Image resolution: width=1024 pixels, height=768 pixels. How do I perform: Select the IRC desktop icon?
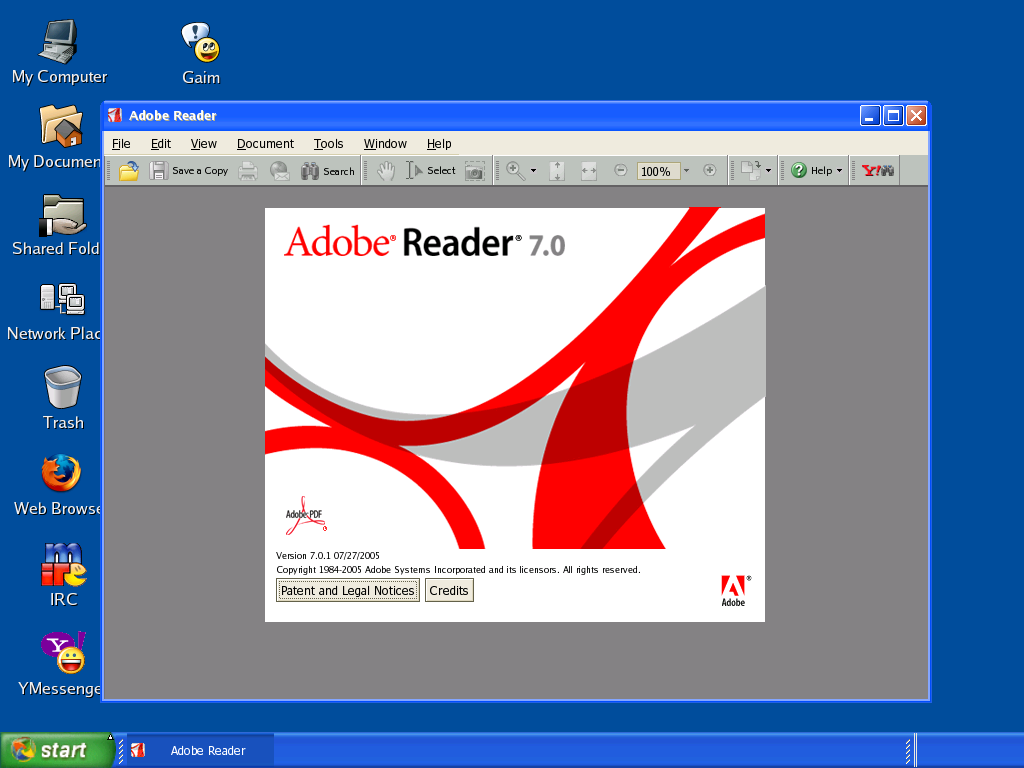tap(63, 574)
